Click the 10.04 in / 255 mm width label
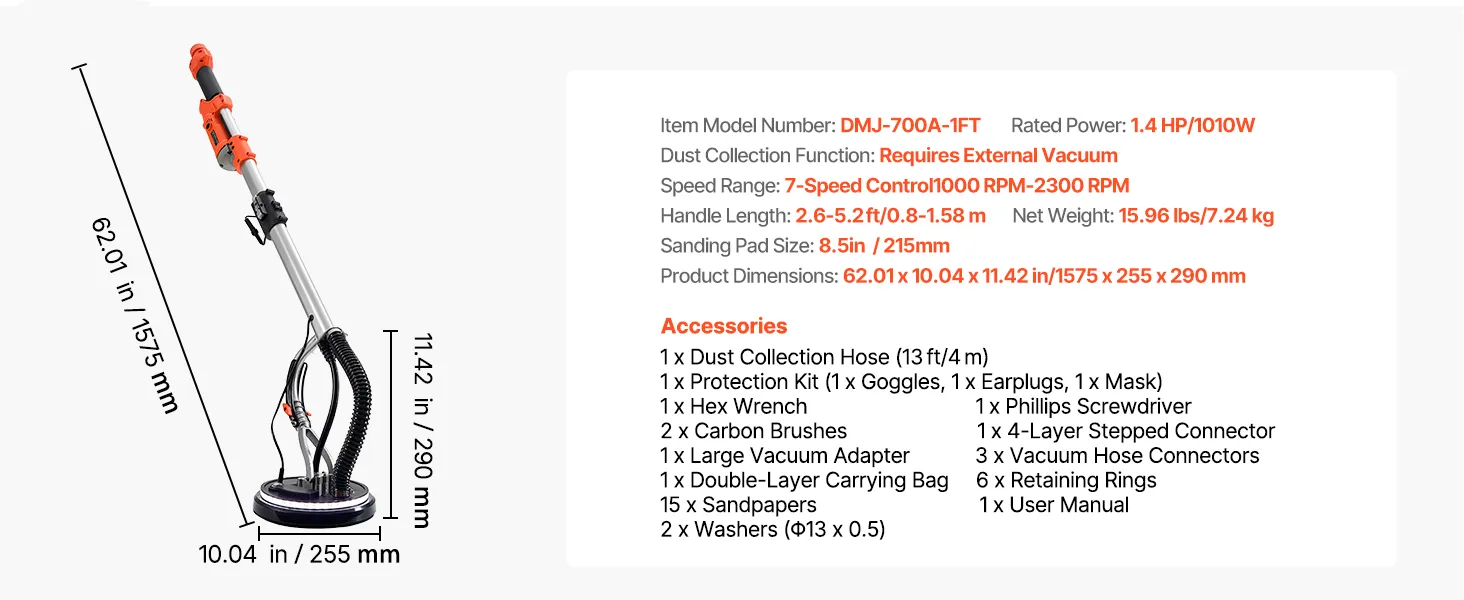The width and height of the screenshot is (1464, 600). [x=299, y=554]
